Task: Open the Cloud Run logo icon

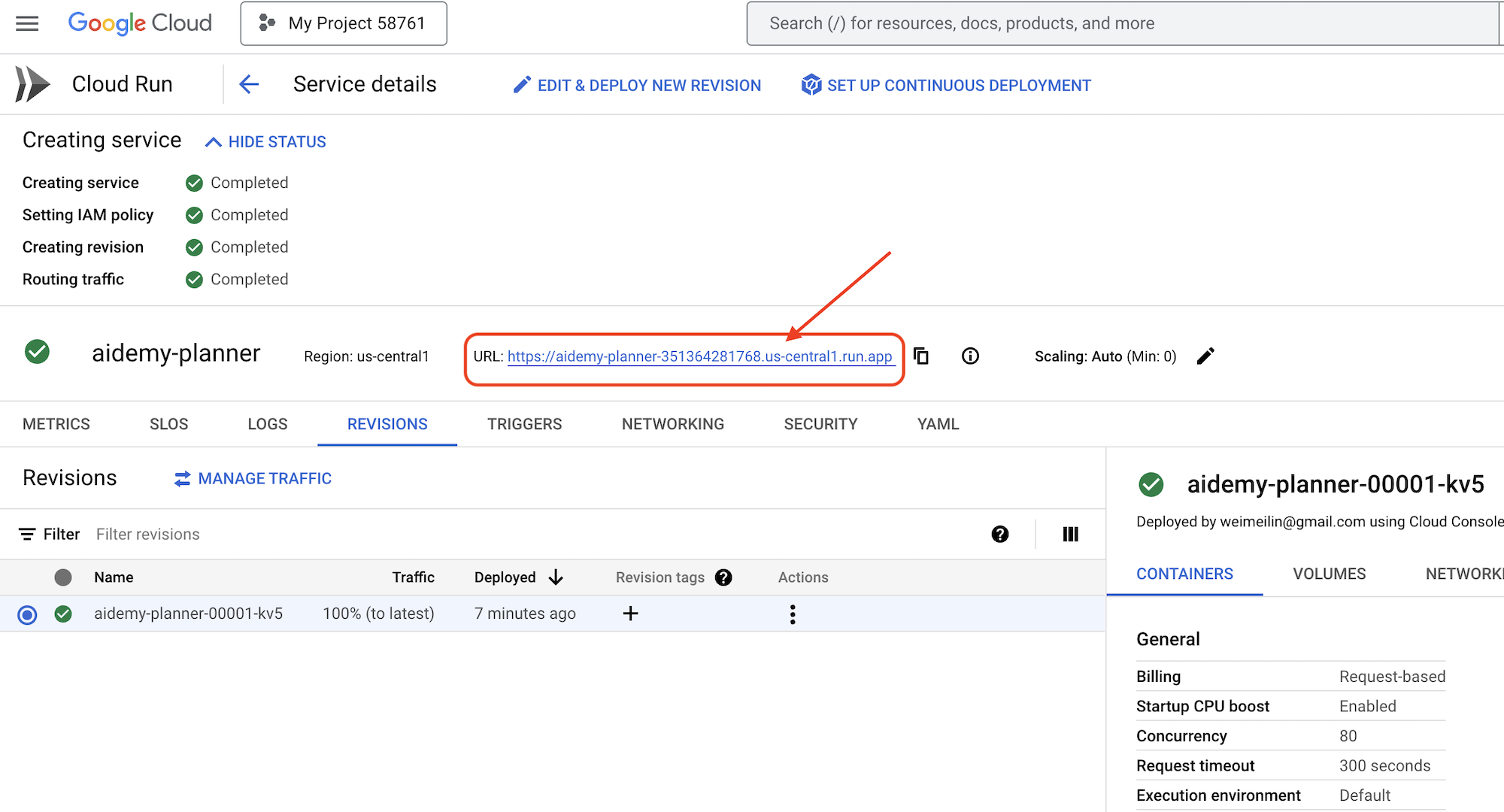Action: (31, 83)
